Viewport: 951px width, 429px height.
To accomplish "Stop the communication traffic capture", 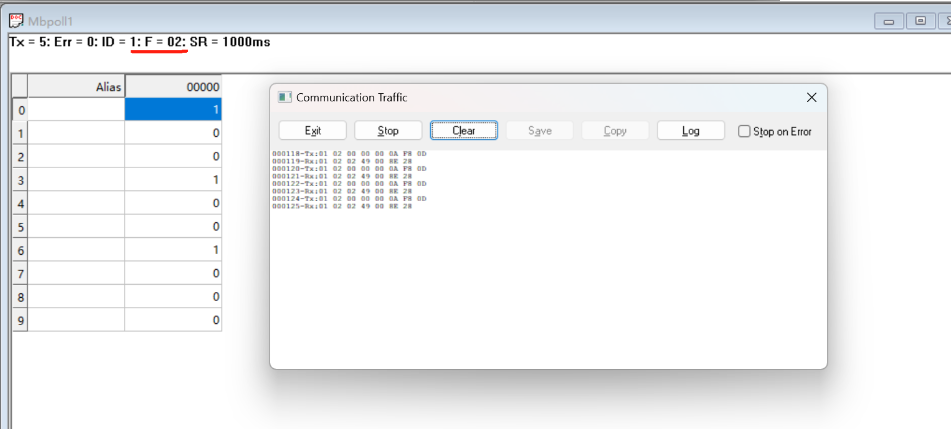I will [388, 130].
